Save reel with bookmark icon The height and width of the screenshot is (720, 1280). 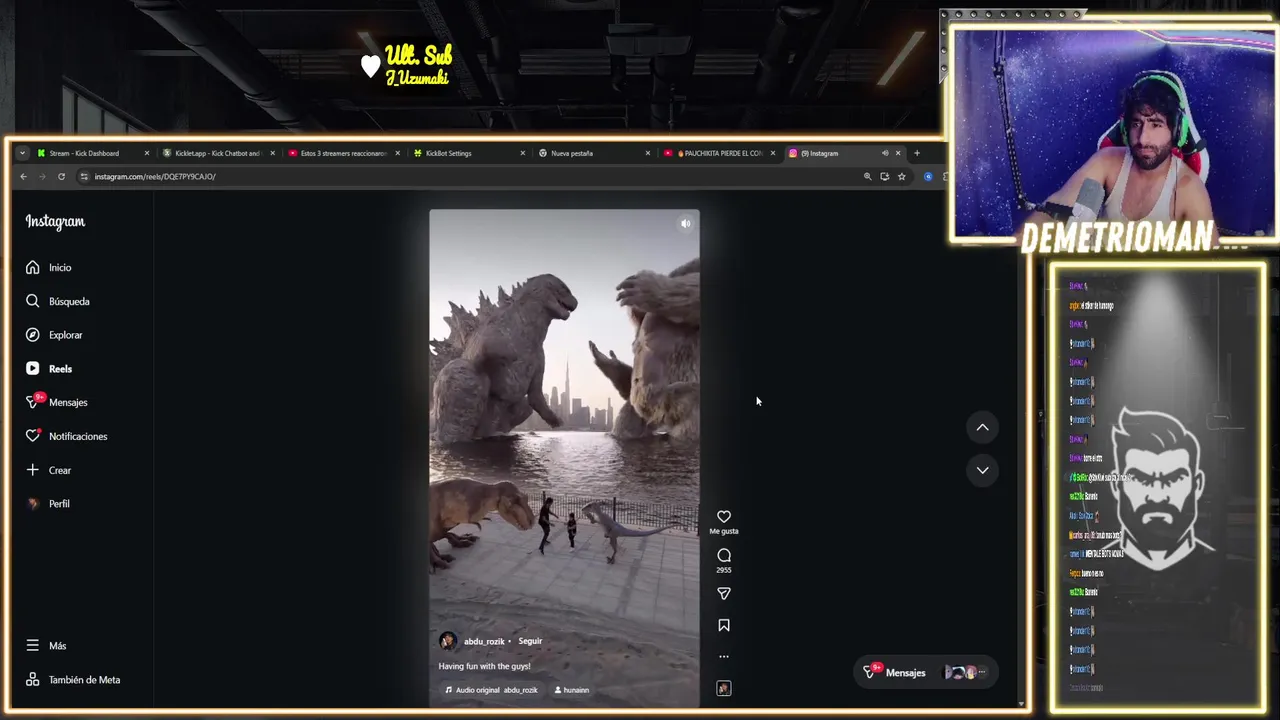pyautogui.click(x=724, y=625)
